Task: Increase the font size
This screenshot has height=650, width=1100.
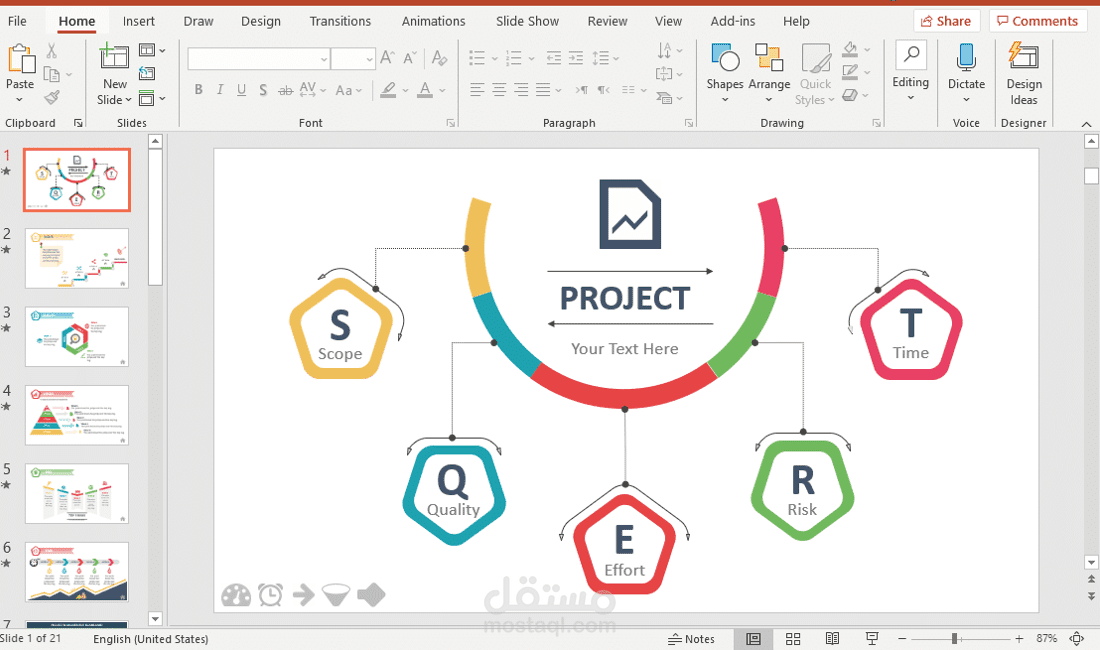Action: 387,58
